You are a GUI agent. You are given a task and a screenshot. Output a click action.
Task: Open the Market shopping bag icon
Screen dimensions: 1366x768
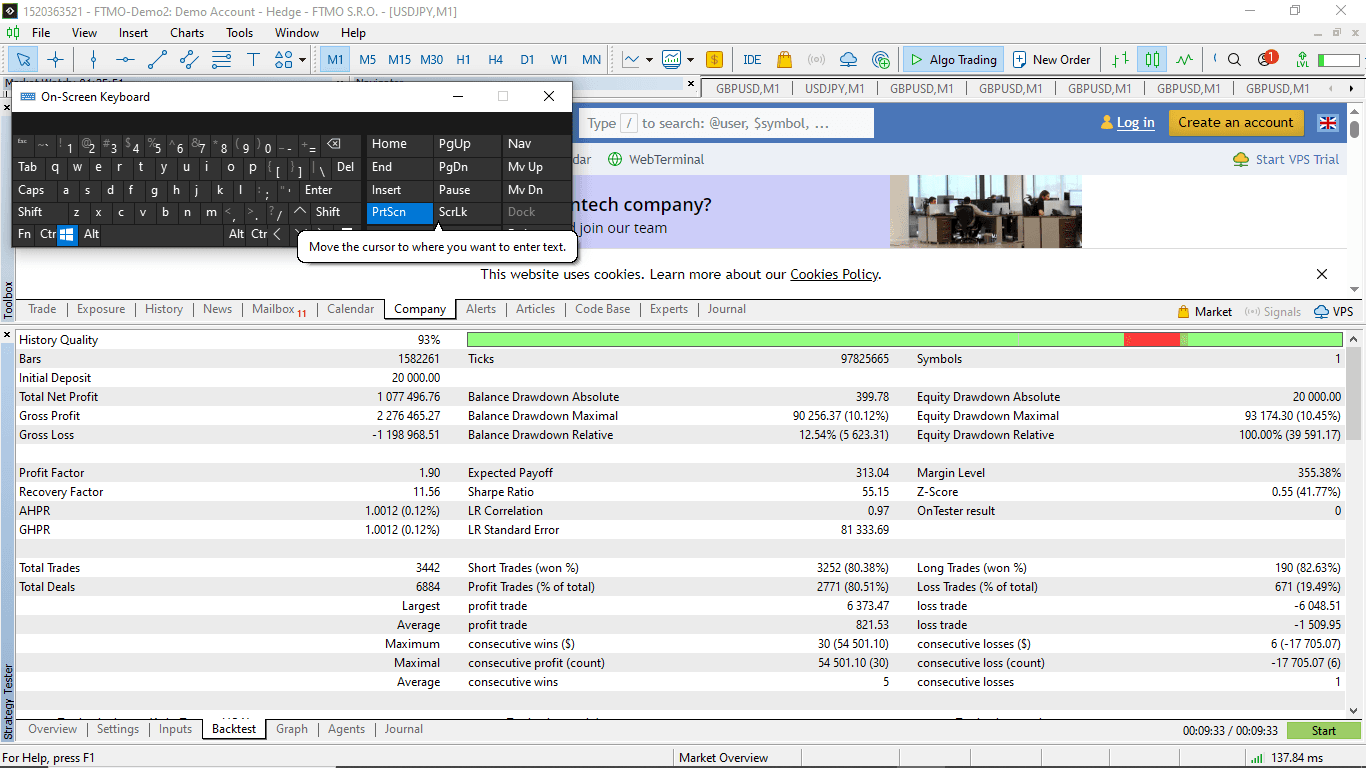pos(784,60)
